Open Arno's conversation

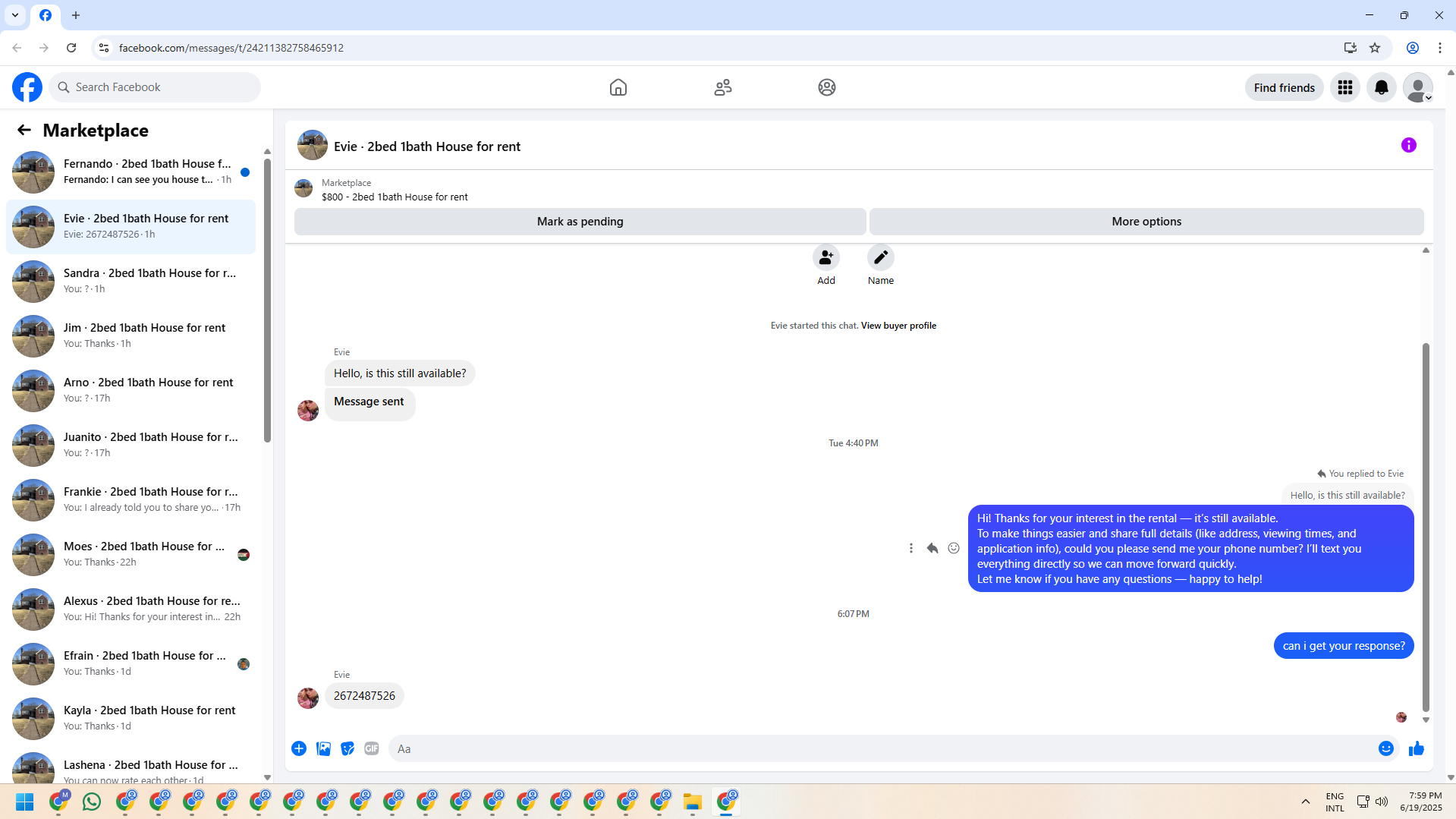pos(131,391)
